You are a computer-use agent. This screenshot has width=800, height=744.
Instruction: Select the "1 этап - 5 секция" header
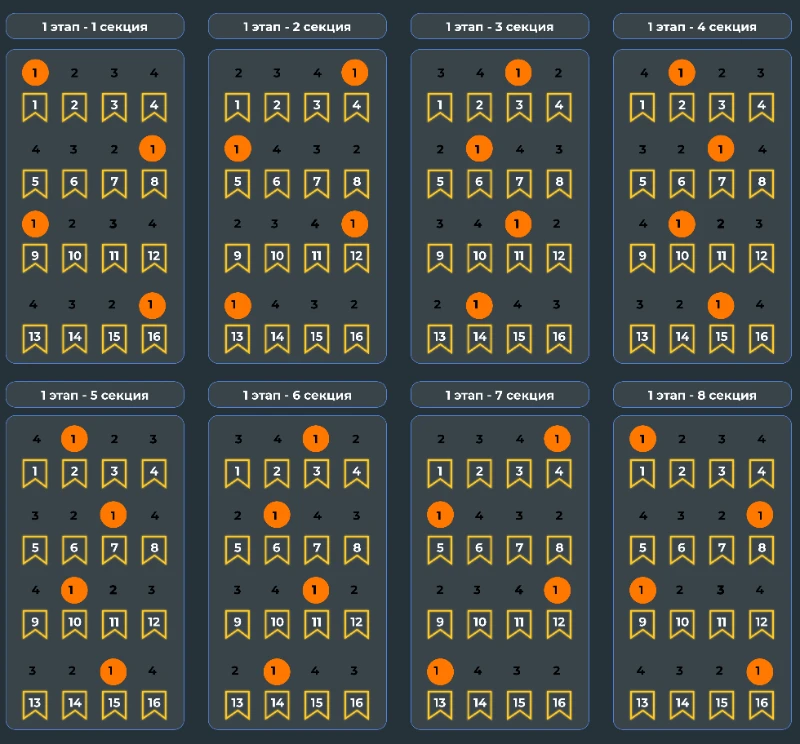[95, 394]
